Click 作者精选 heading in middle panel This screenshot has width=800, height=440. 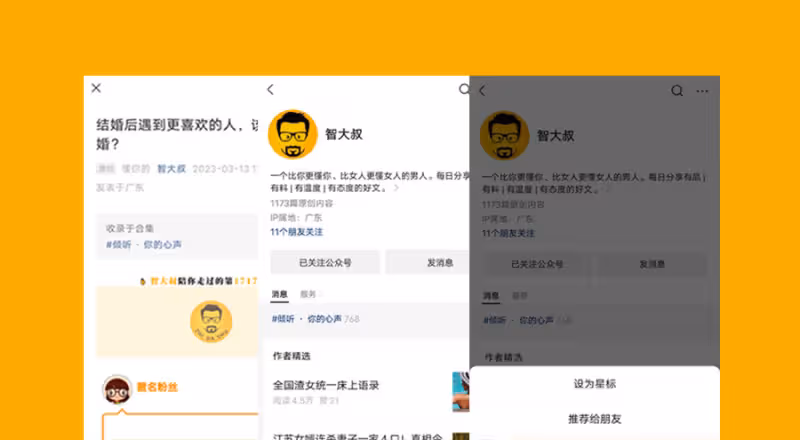point(291,356)
